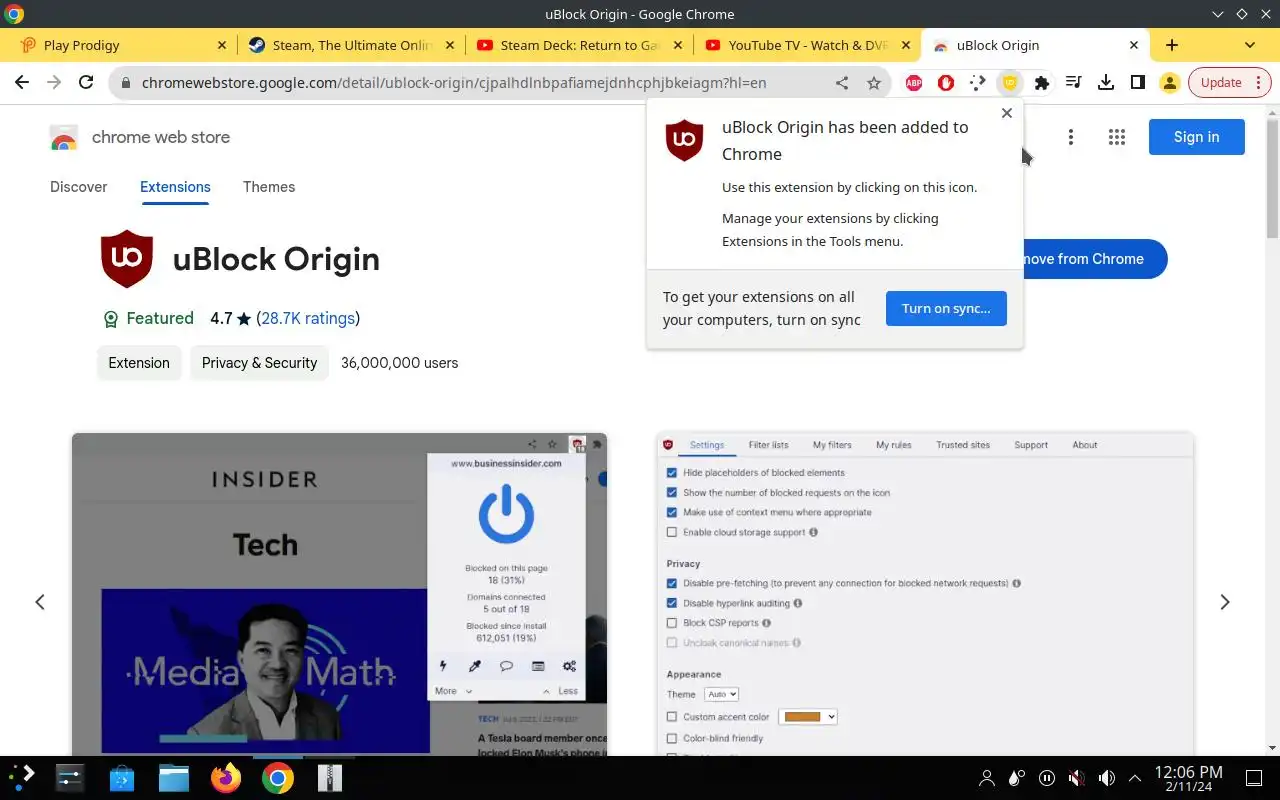Open the system settings sliders icon in the taskbar

(70, 777)
